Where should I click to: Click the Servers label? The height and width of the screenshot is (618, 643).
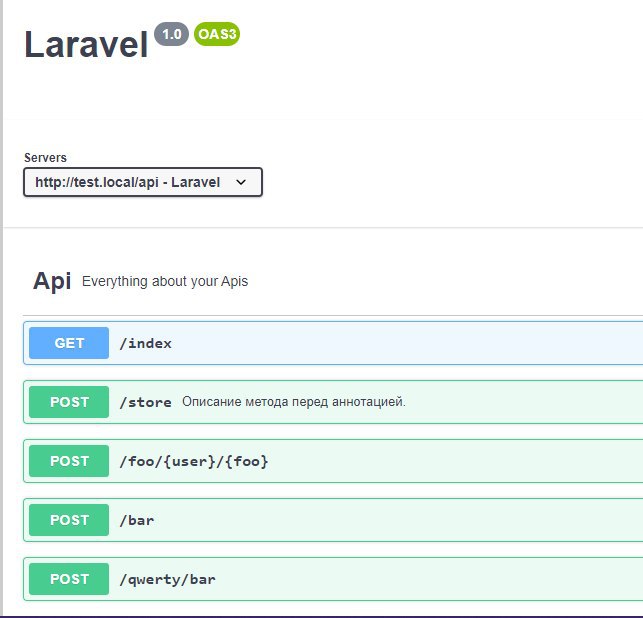pyautogui.click(x=45, y=158)
